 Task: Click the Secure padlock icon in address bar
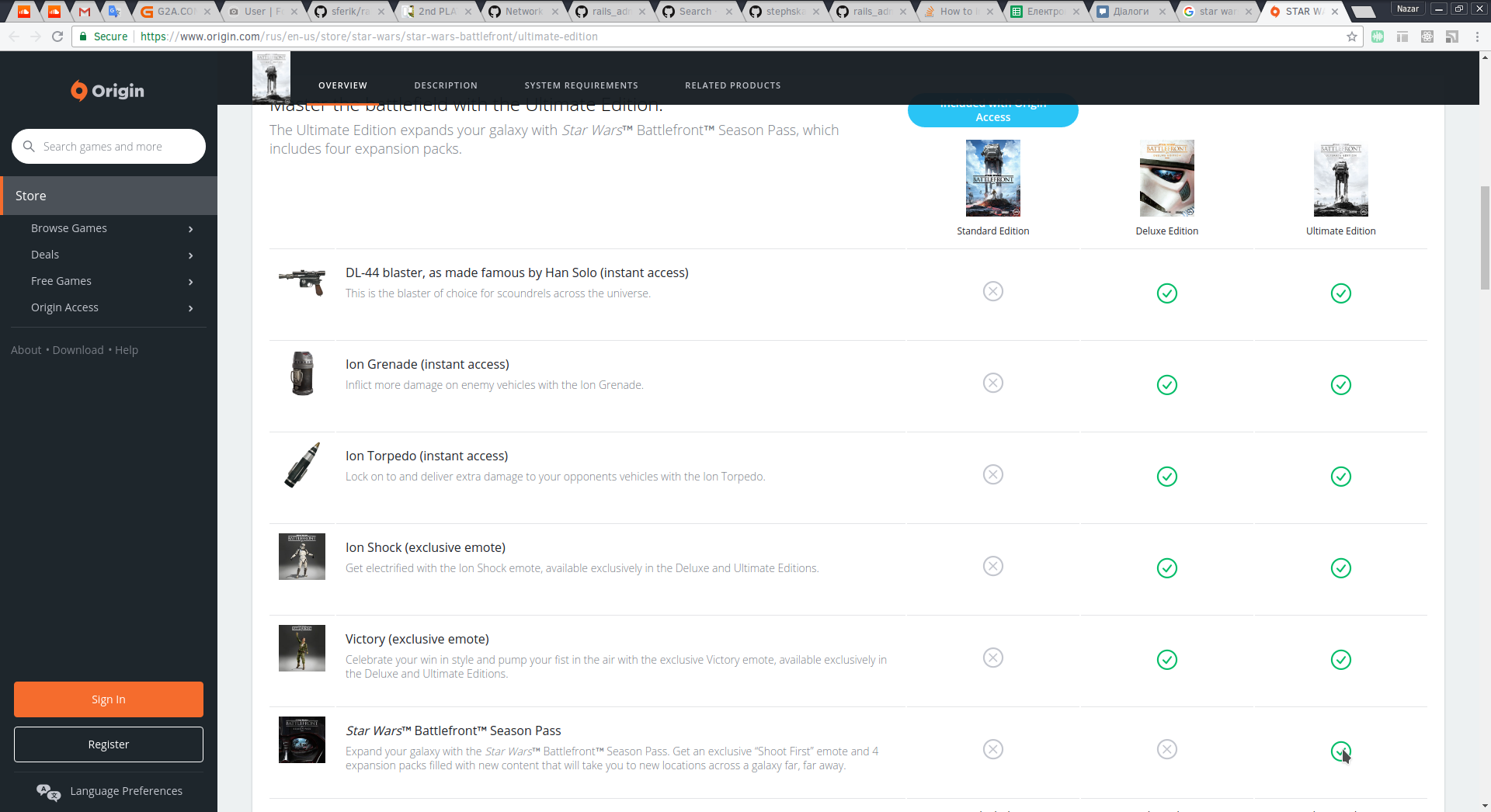tap(82, 36)
